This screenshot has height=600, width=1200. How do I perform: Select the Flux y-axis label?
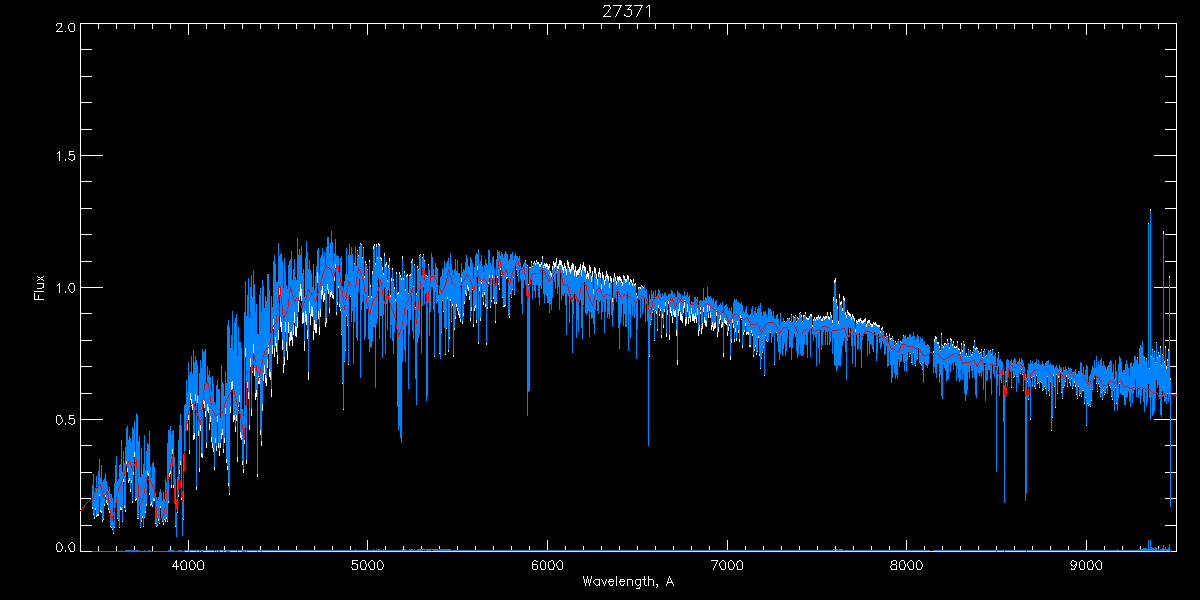40,287
